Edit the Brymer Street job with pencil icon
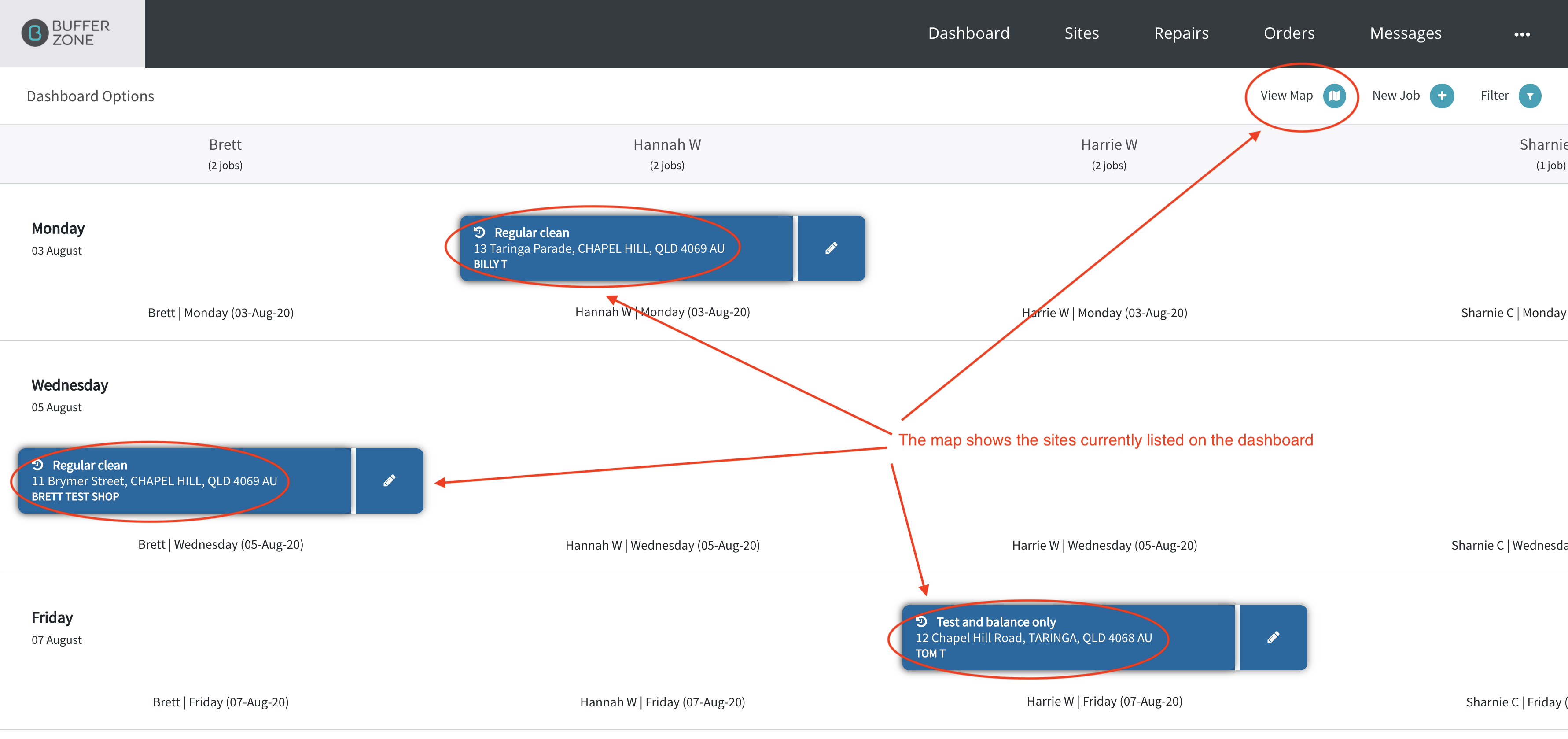The height and width of the screenshot is (739, 1568). point(389,480)
